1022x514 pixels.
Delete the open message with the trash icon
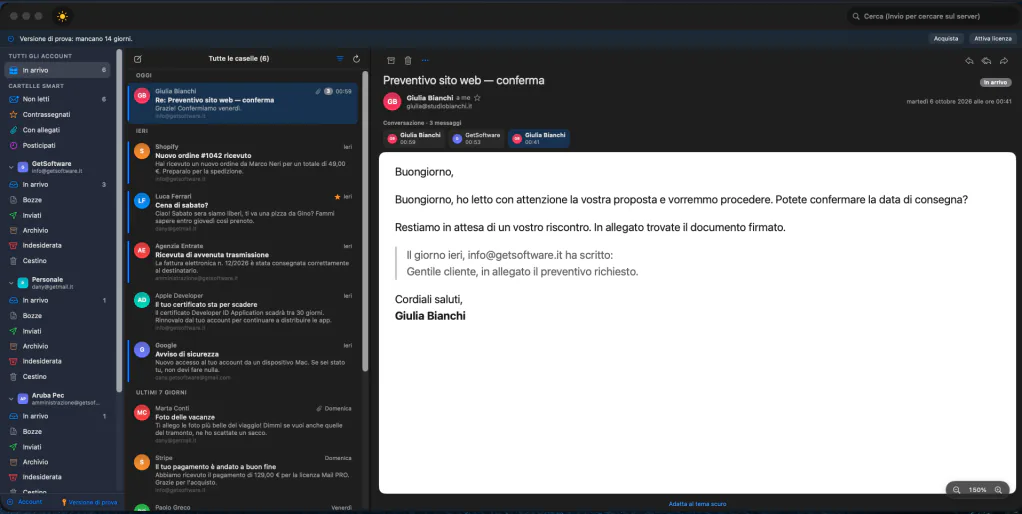tap(408, 61)
